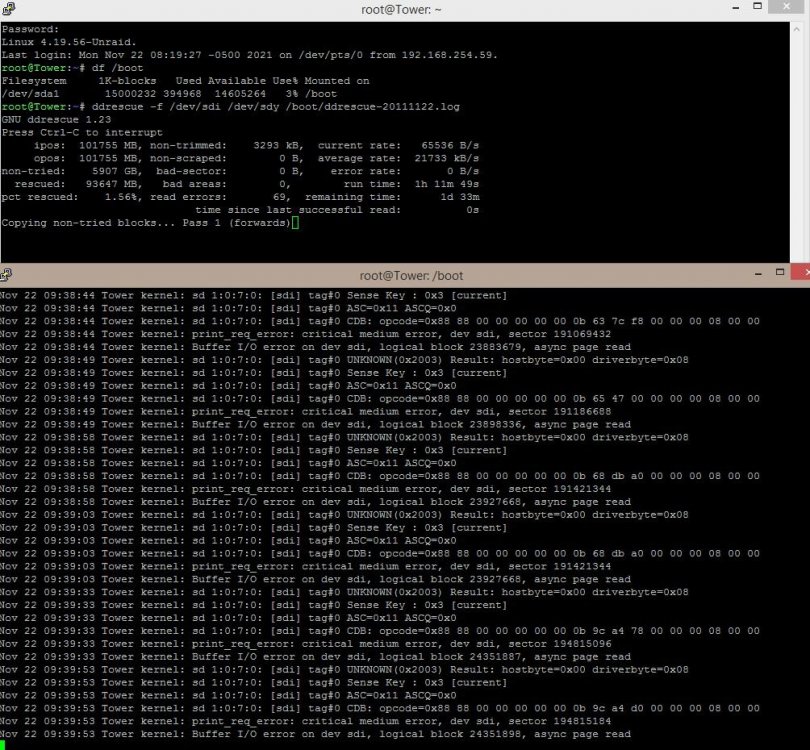
Task: Click log line with sector 194815096
Action: coord(305,644)
